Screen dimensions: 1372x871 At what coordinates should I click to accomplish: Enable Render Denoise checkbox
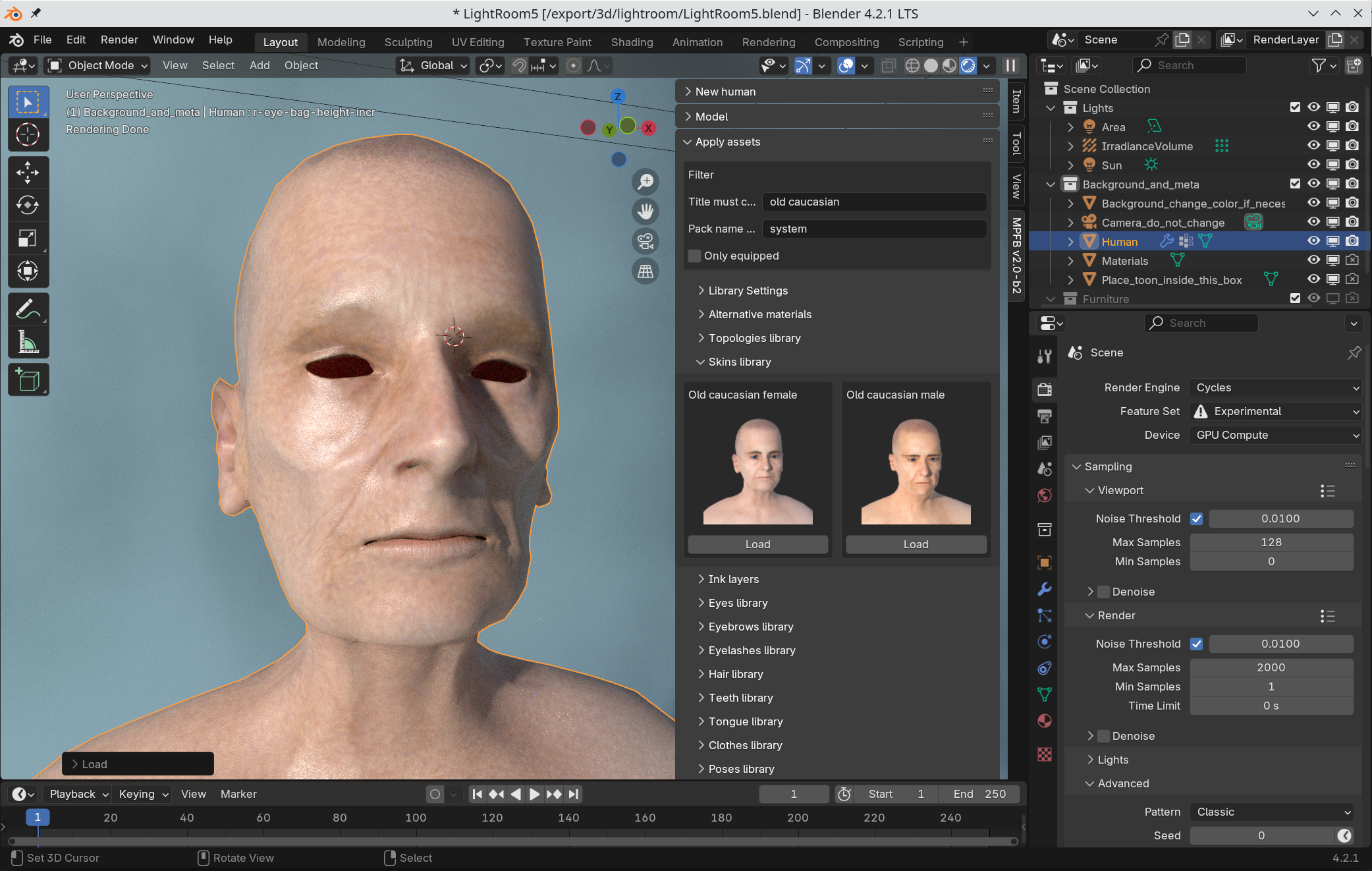click(1104, 736)
